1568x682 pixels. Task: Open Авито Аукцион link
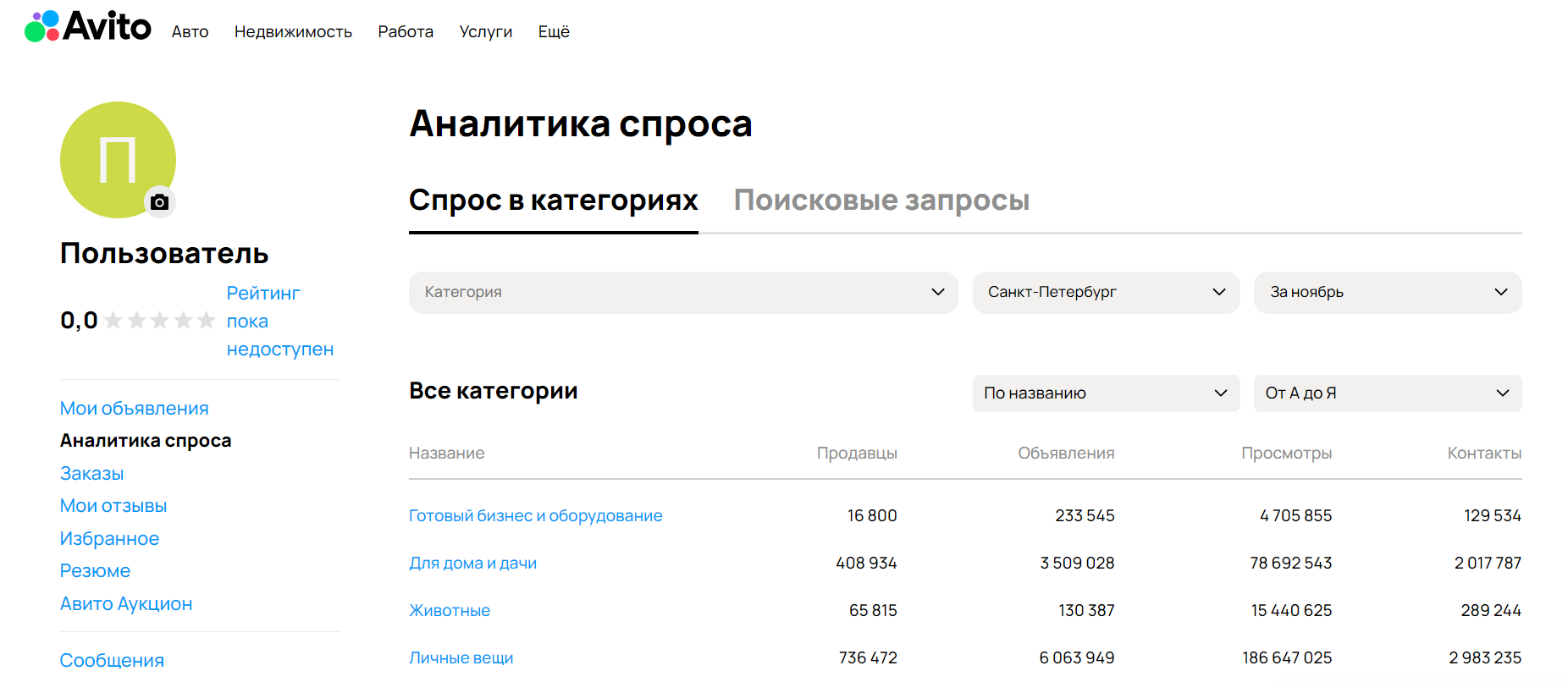(x=126, y=603)
